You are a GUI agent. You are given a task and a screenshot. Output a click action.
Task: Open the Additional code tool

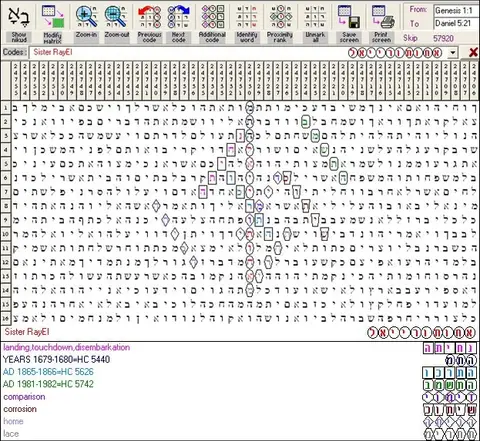click(212, 16)
